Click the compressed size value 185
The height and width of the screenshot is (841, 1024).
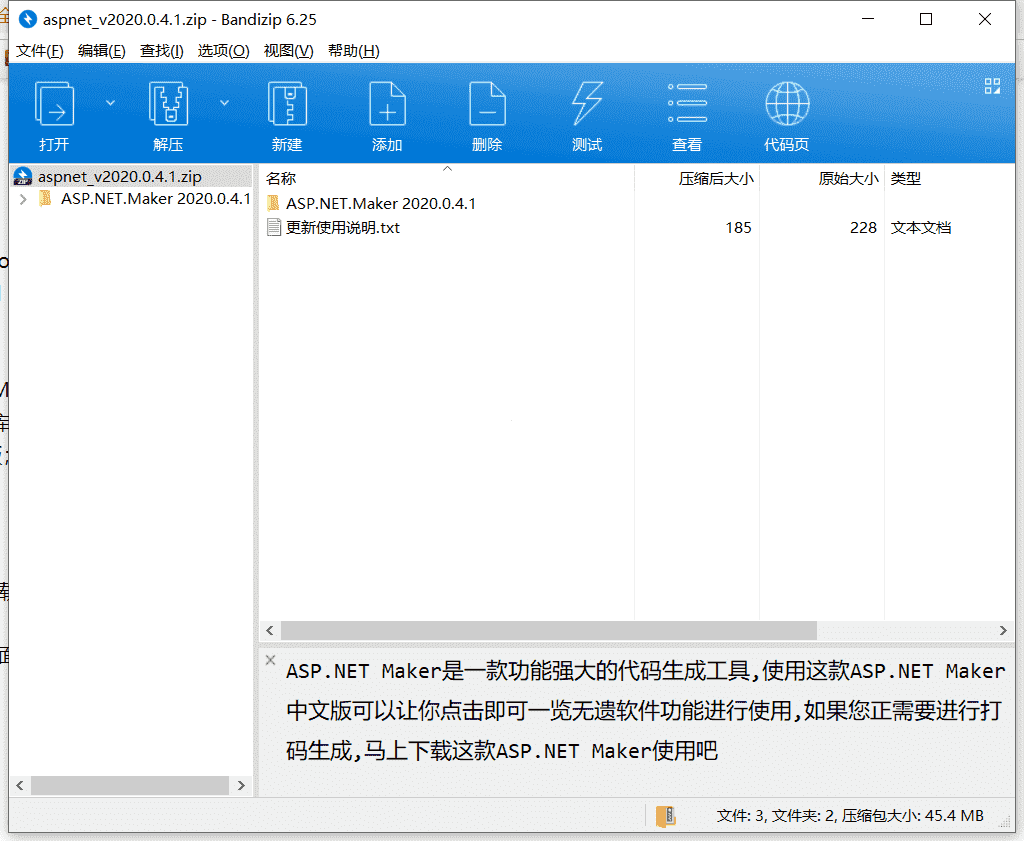coord(738,228)
